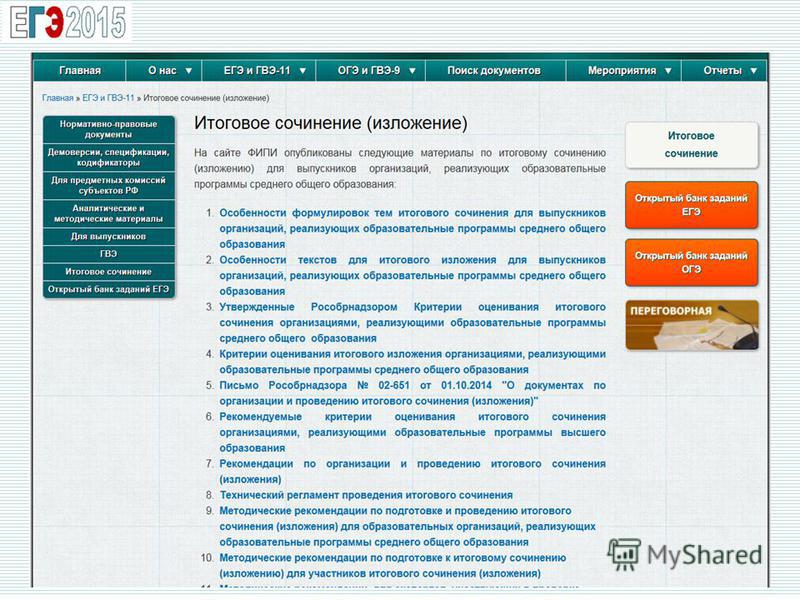Click the white Итоговое сочинение card on the right
The image size is (800, 600).
691,145
